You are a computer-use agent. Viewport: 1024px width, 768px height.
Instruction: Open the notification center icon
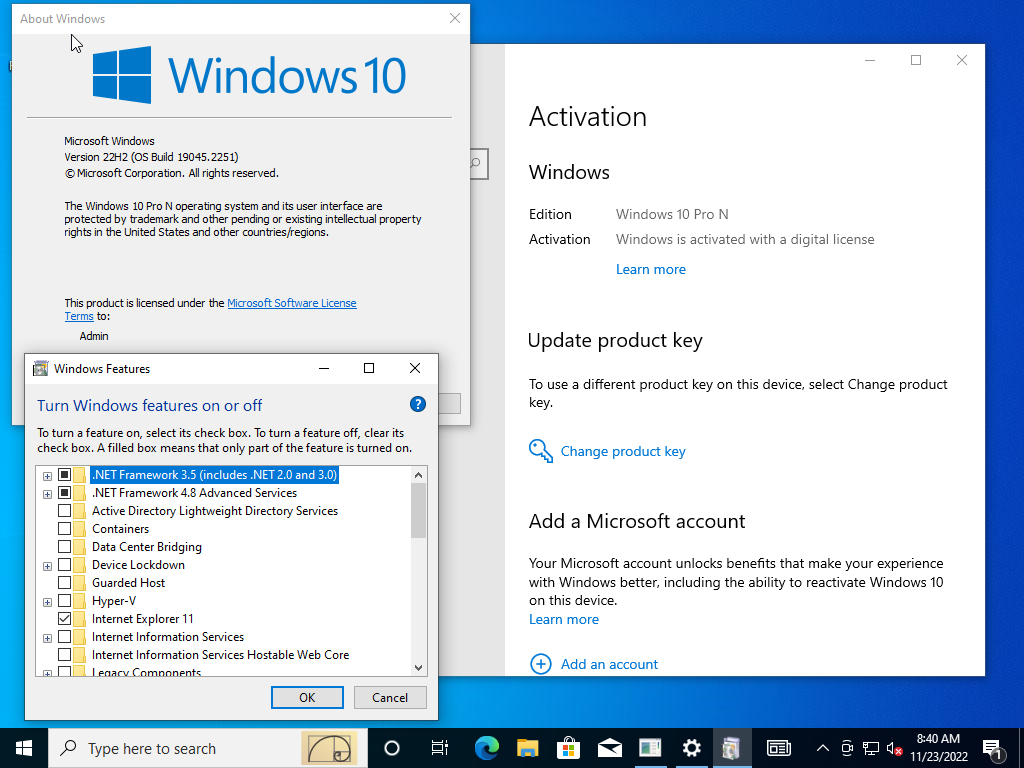tap(993, 748)
